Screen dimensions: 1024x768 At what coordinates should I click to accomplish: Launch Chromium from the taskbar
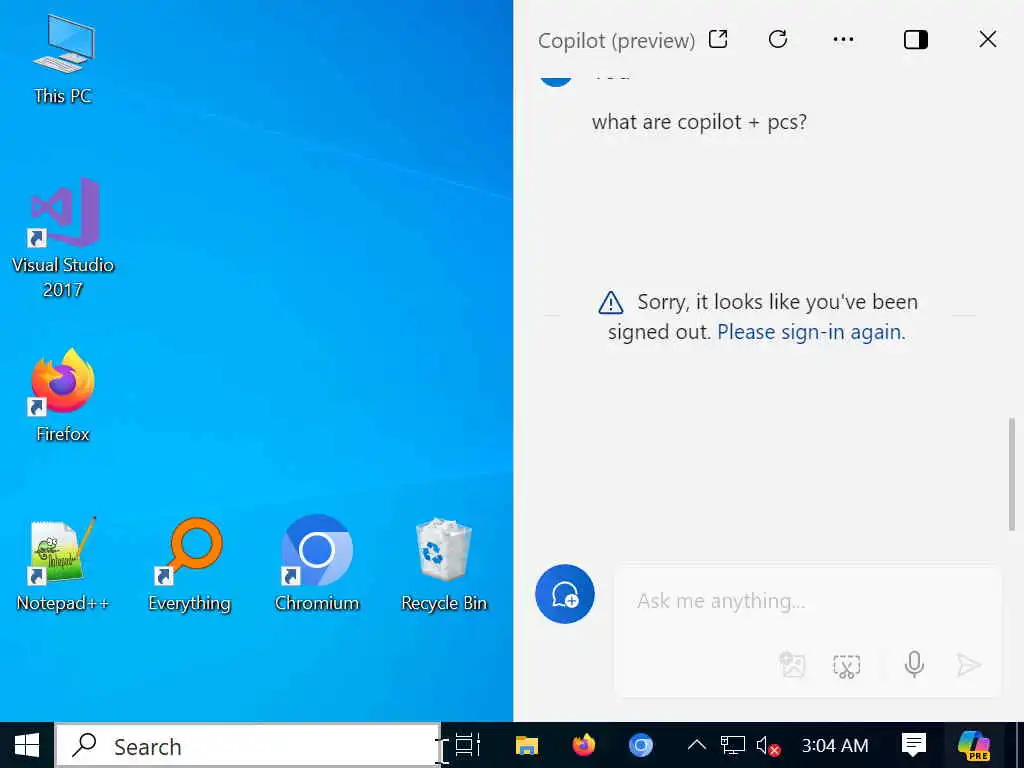click(x=641, y=745)
